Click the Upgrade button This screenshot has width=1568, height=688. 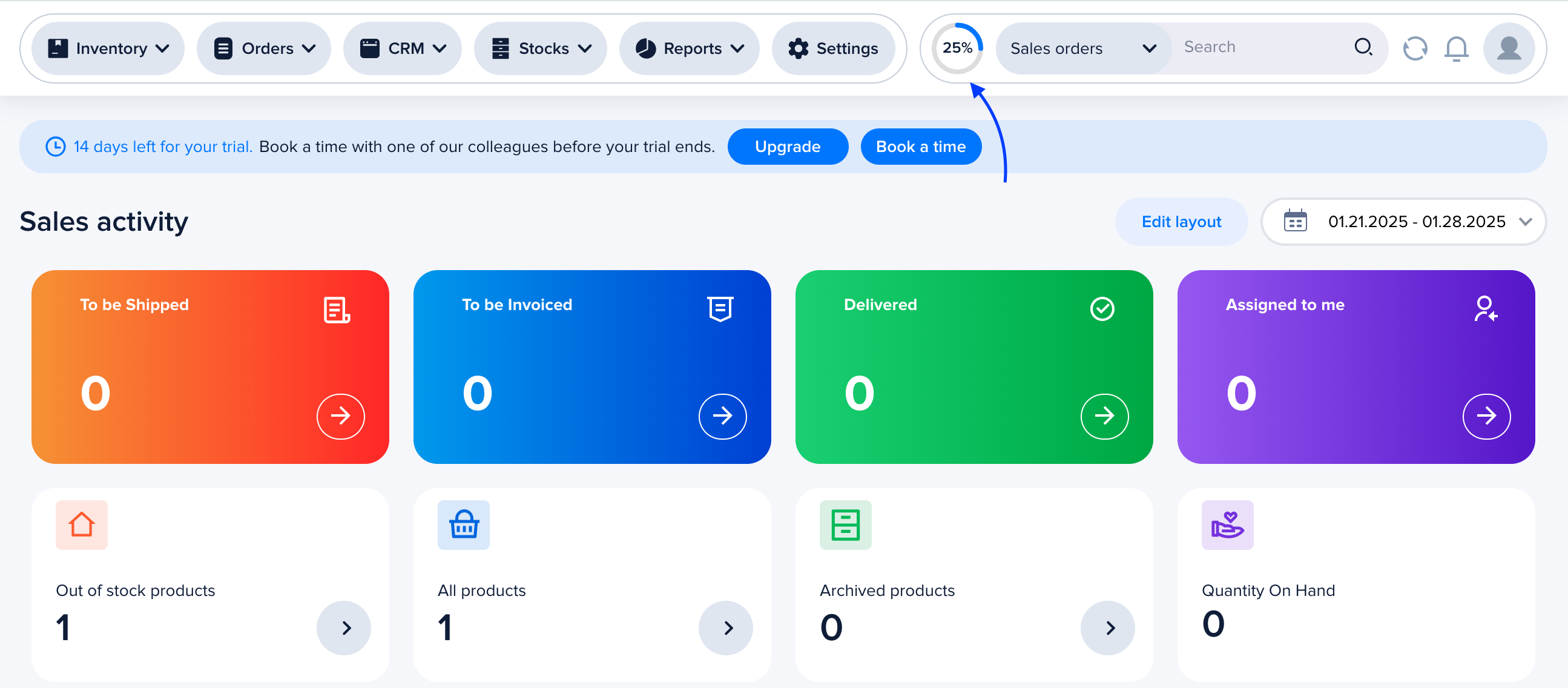788,146
